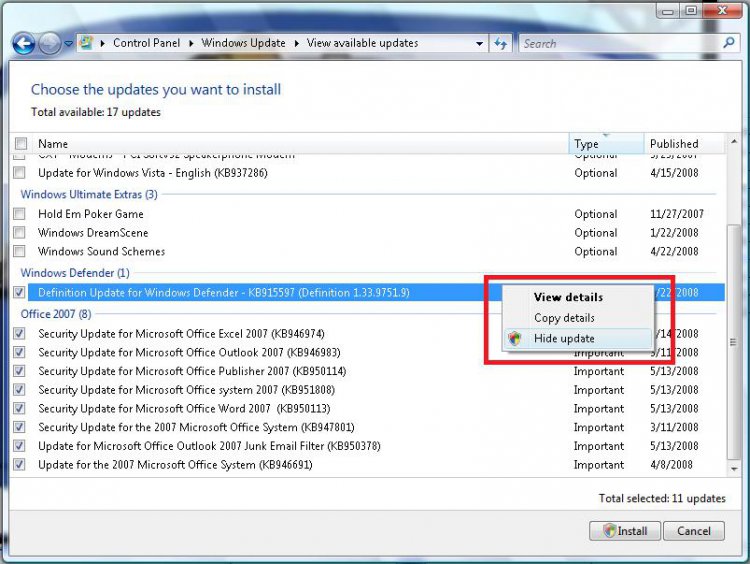This screenshot has height=564, width=750.
Task: Click the scrollbar down arrow
Action: pos(734,469)
